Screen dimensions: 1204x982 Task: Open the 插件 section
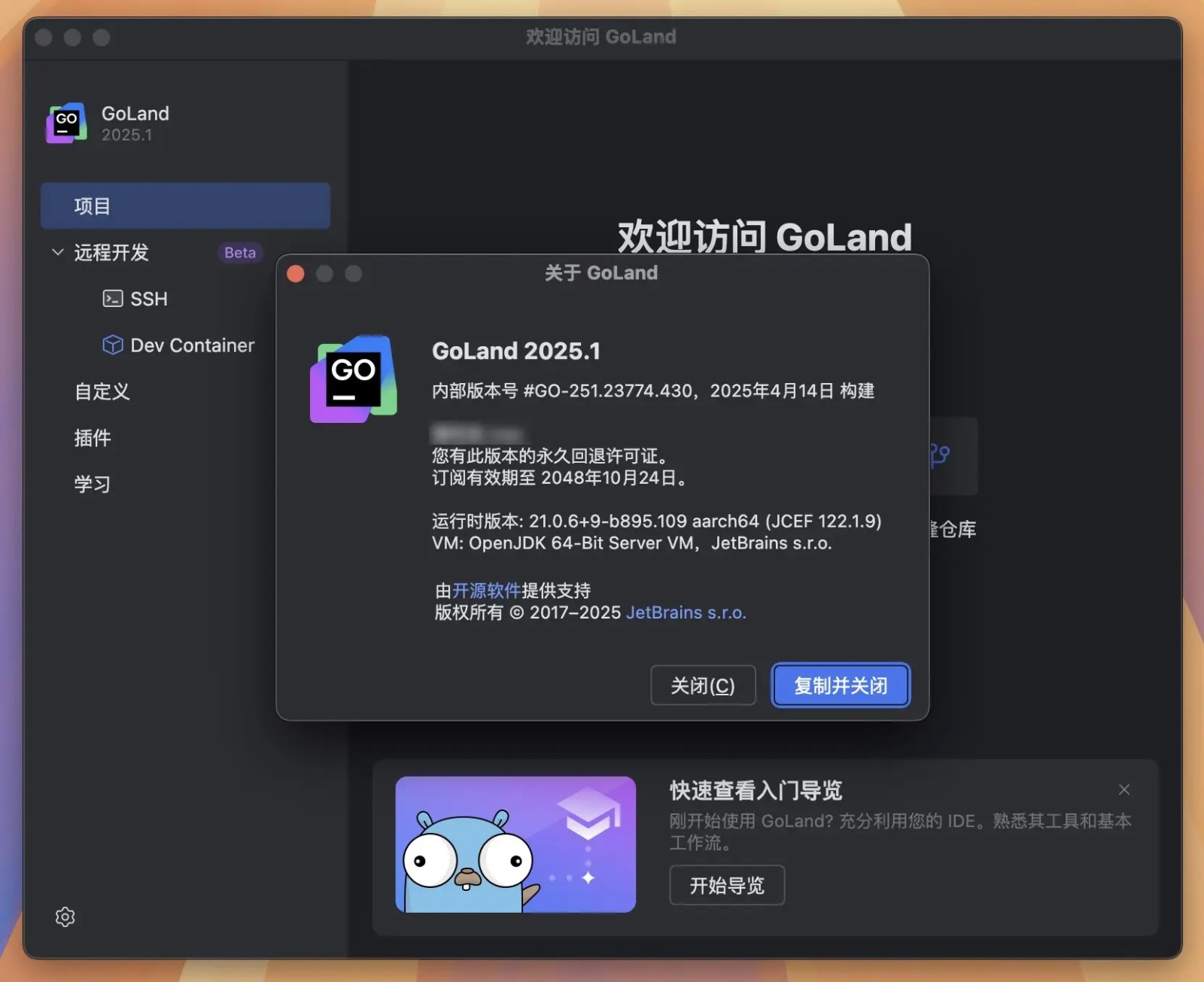coord(93,438)
